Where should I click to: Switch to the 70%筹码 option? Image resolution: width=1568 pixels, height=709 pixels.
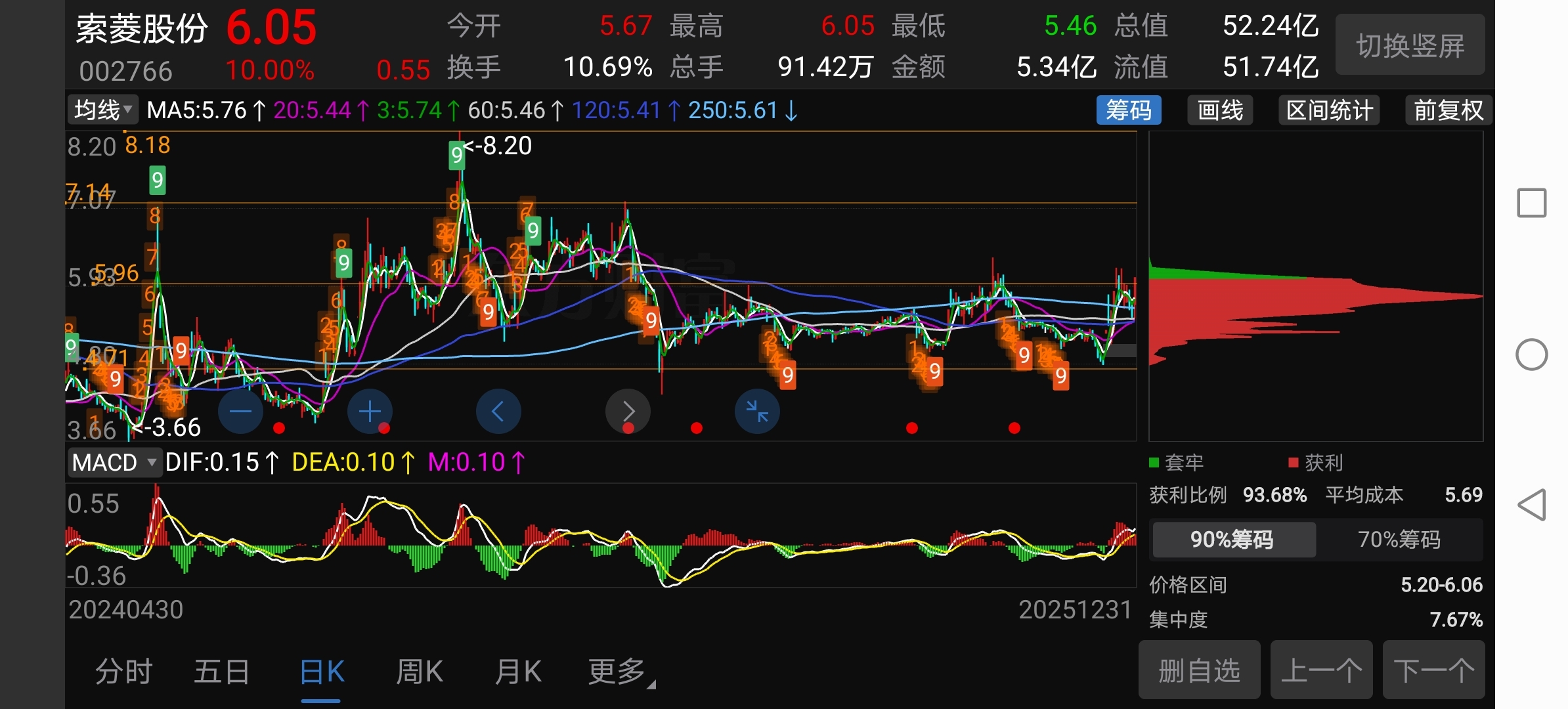tap(1399, 540)
